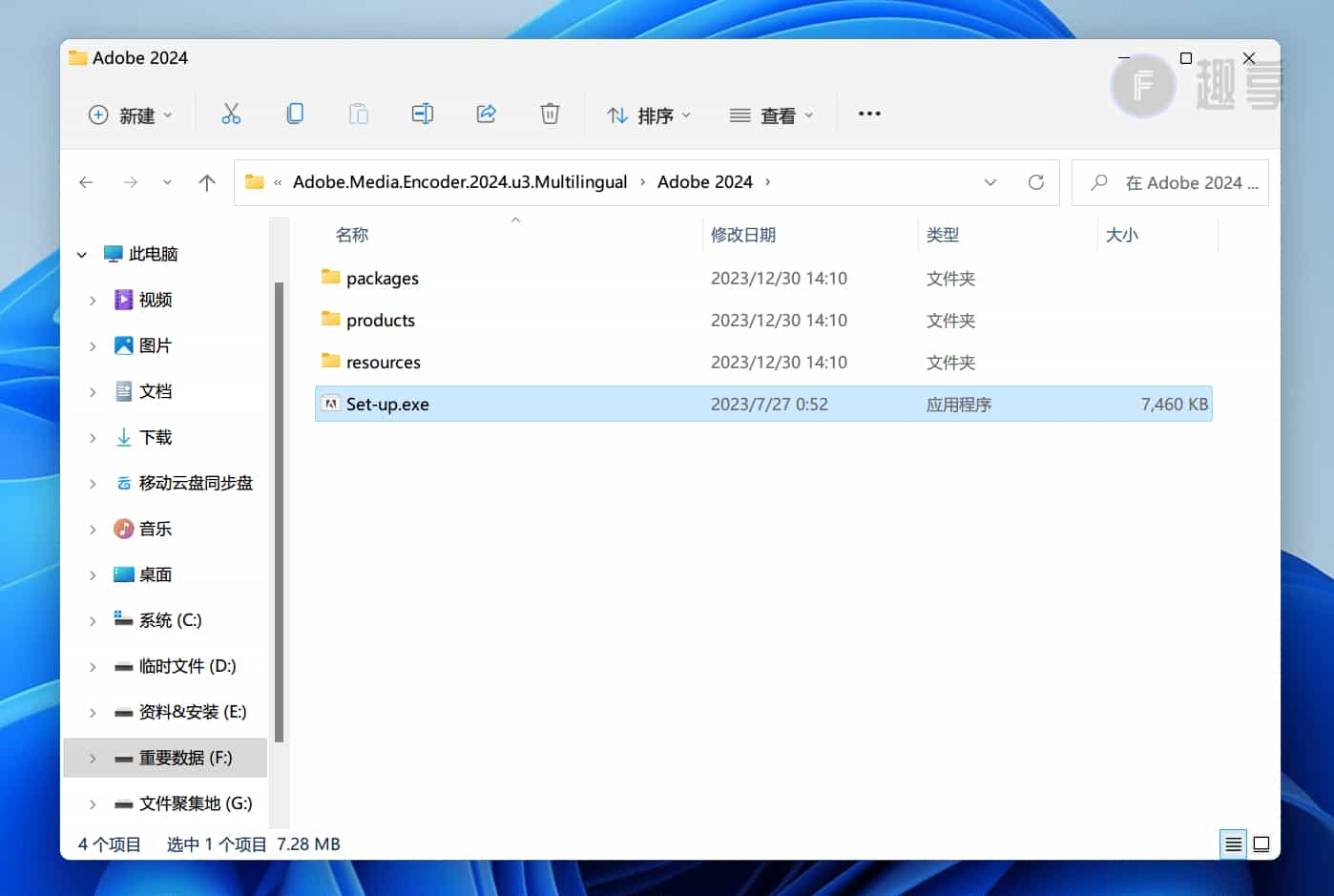Screen dimensions: 1334x896
Task: Switch to large thumbnails view icon in status bar
Action: tap(1261, 844)
